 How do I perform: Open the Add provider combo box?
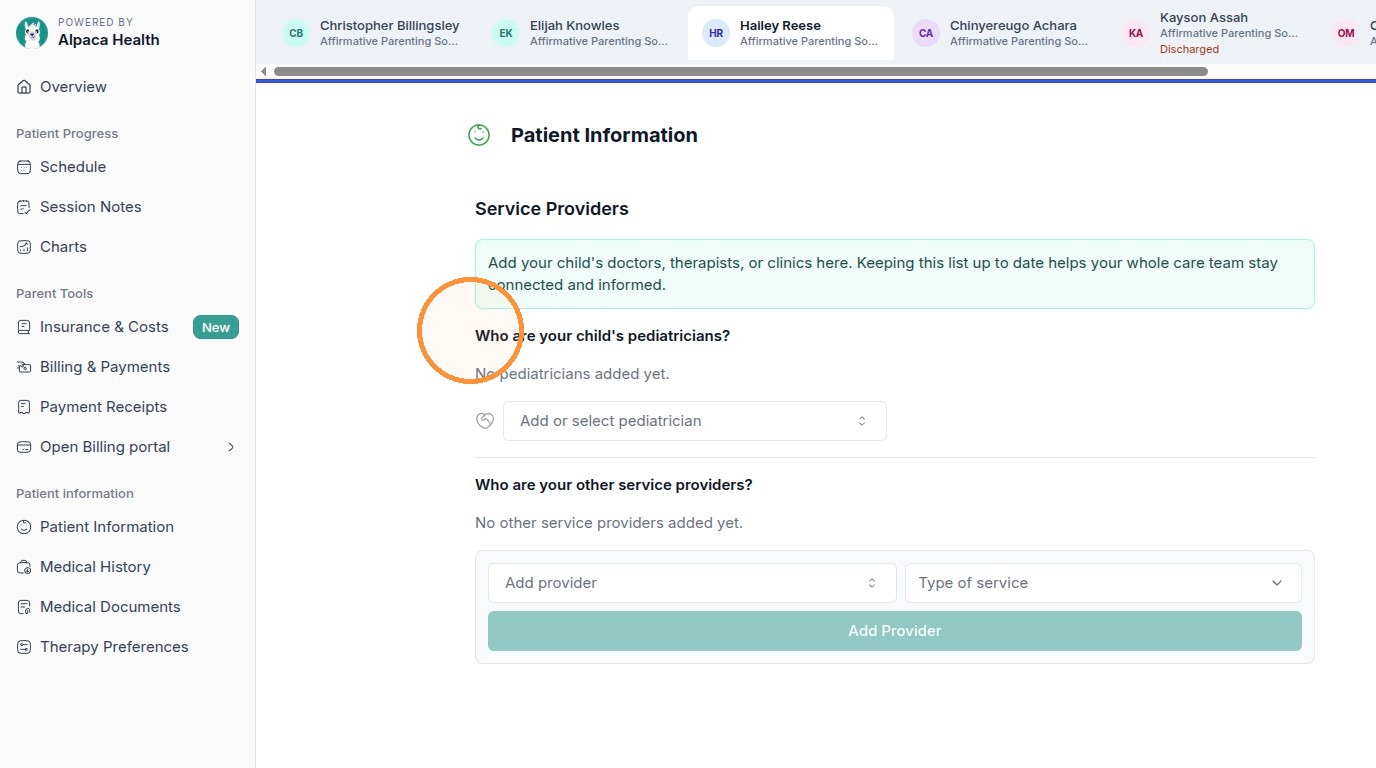pos(692,583)
